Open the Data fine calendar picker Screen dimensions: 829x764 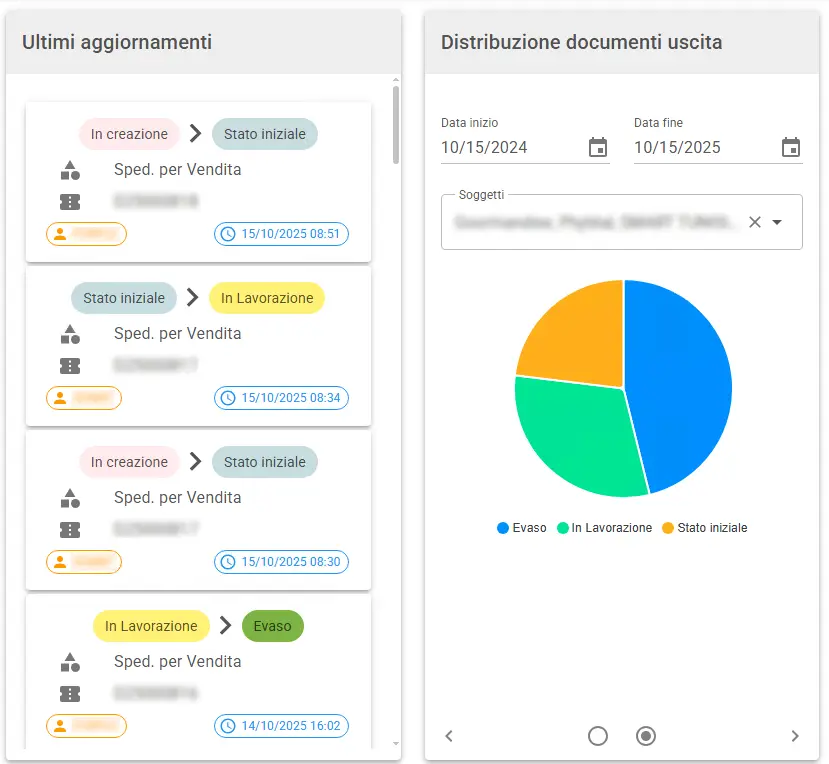pyautogui.click(x=790, y=147)
